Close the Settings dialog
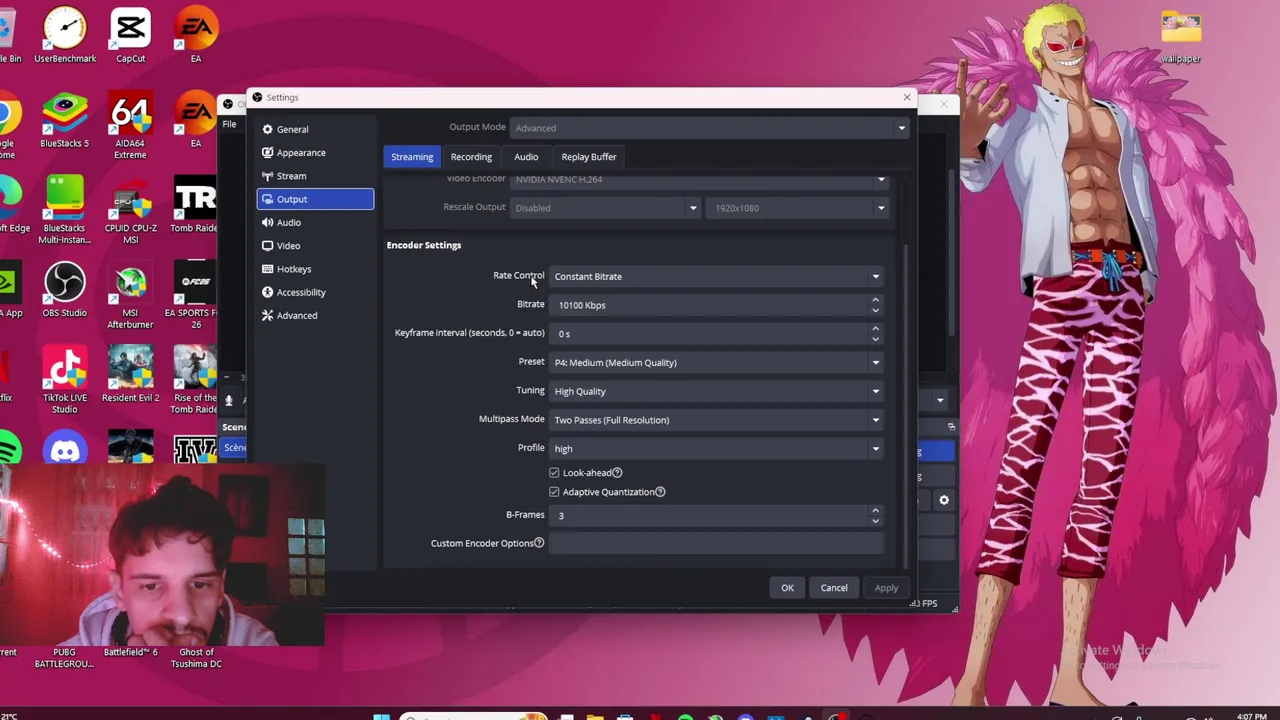The height and width of the screenshot is (720, 1280). pyautogui.click(x=907, y=97)
